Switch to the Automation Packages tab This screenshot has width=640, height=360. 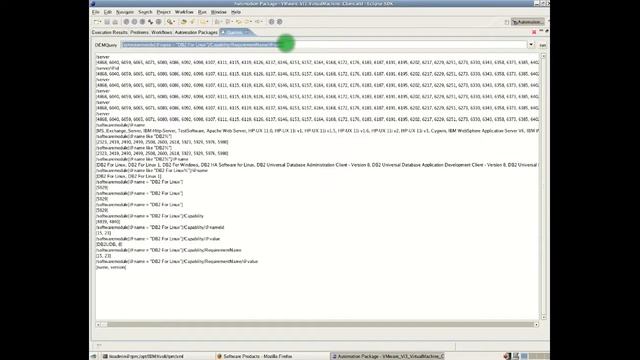(x=196, y=32)
